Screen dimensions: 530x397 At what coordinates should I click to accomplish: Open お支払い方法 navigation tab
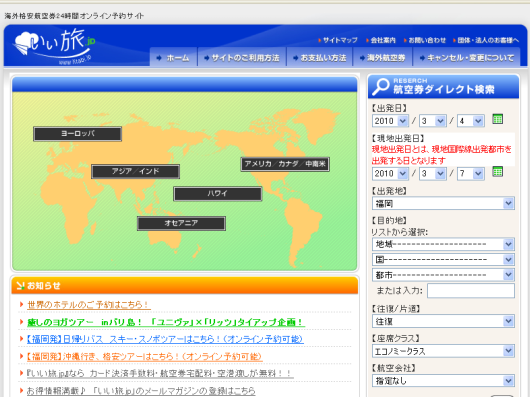319,58
